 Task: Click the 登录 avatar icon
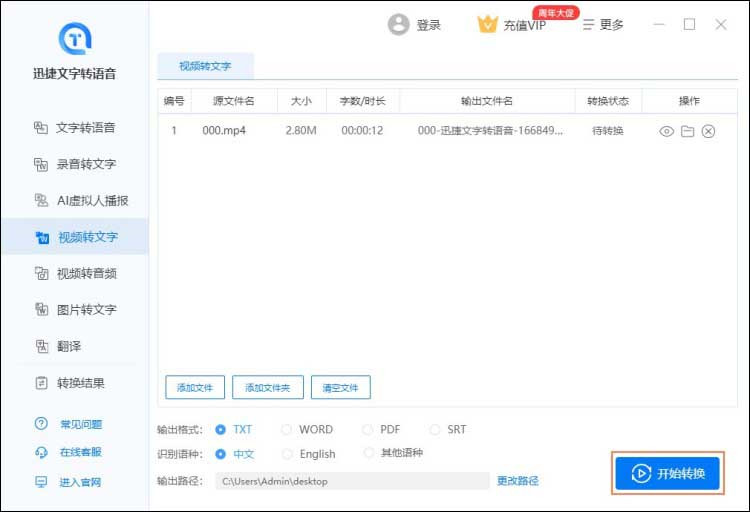click(398, 24)
